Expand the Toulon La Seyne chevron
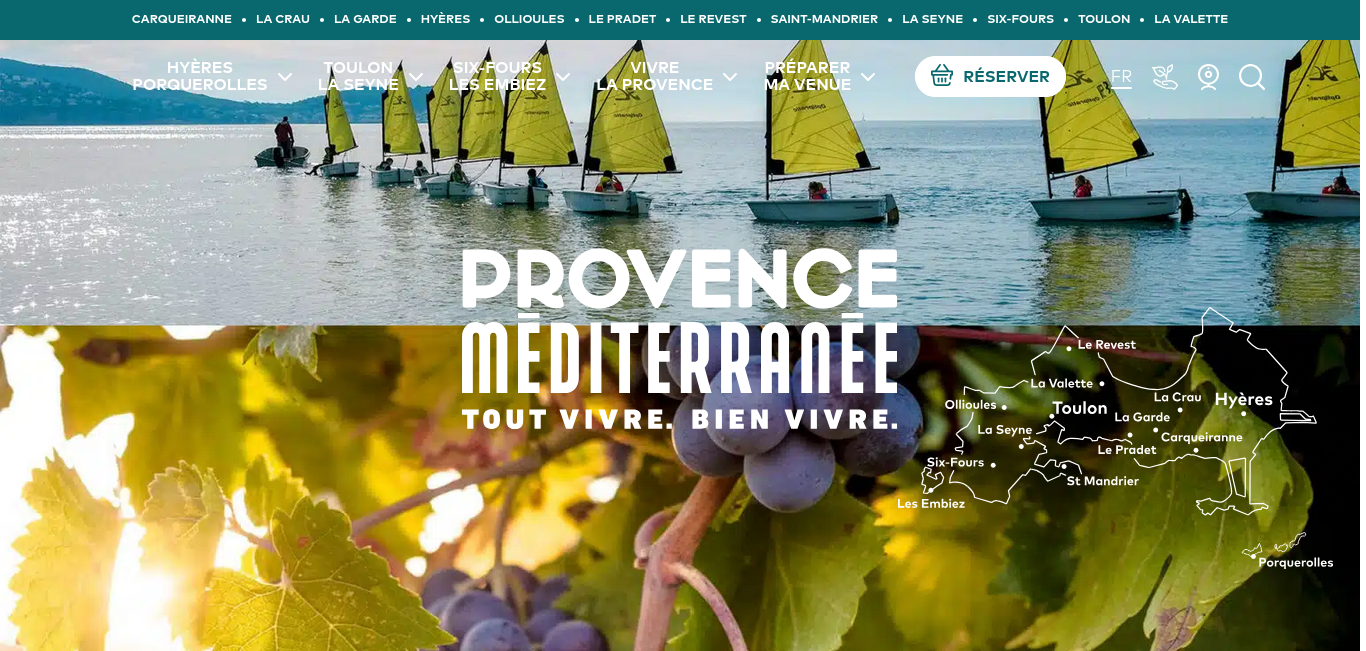Image resolution: width=1366 pixels, height=651 pixels. tap(416, 77)
